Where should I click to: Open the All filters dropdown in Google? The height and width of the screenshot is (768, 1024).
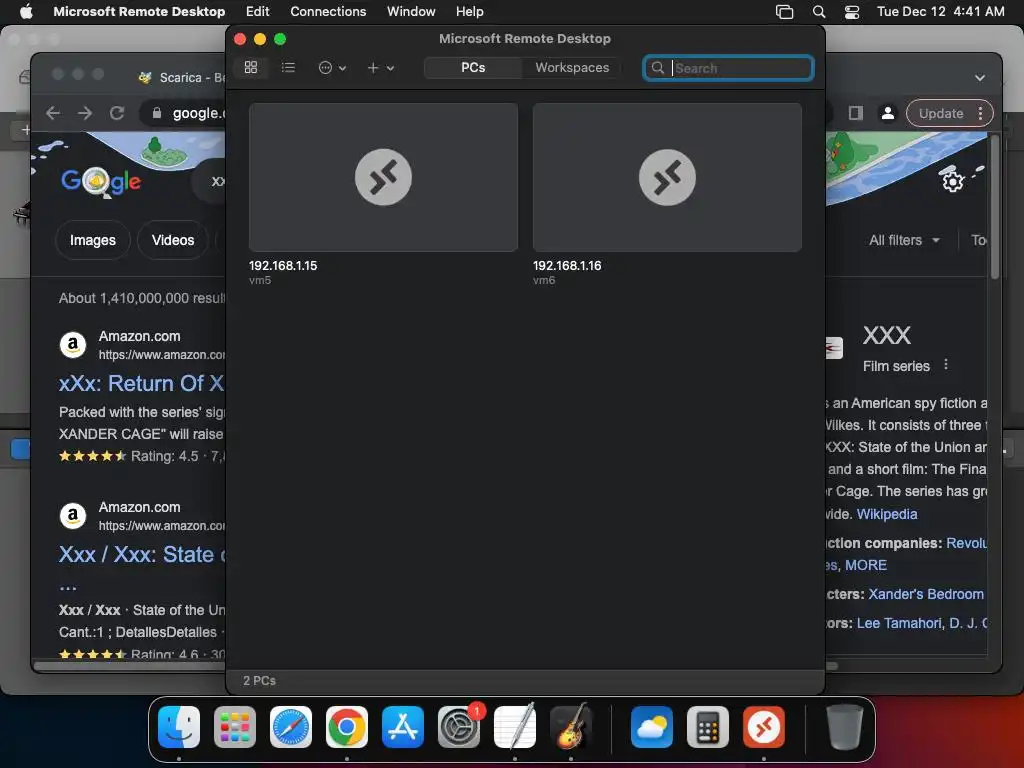coord(904,240)
